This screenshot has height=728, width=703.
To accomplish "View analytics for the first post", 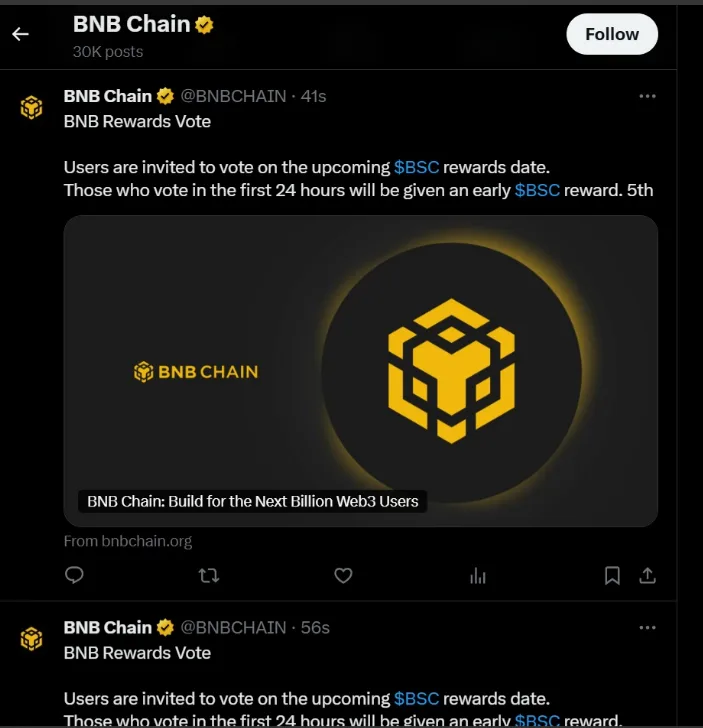I will [478, 575].
